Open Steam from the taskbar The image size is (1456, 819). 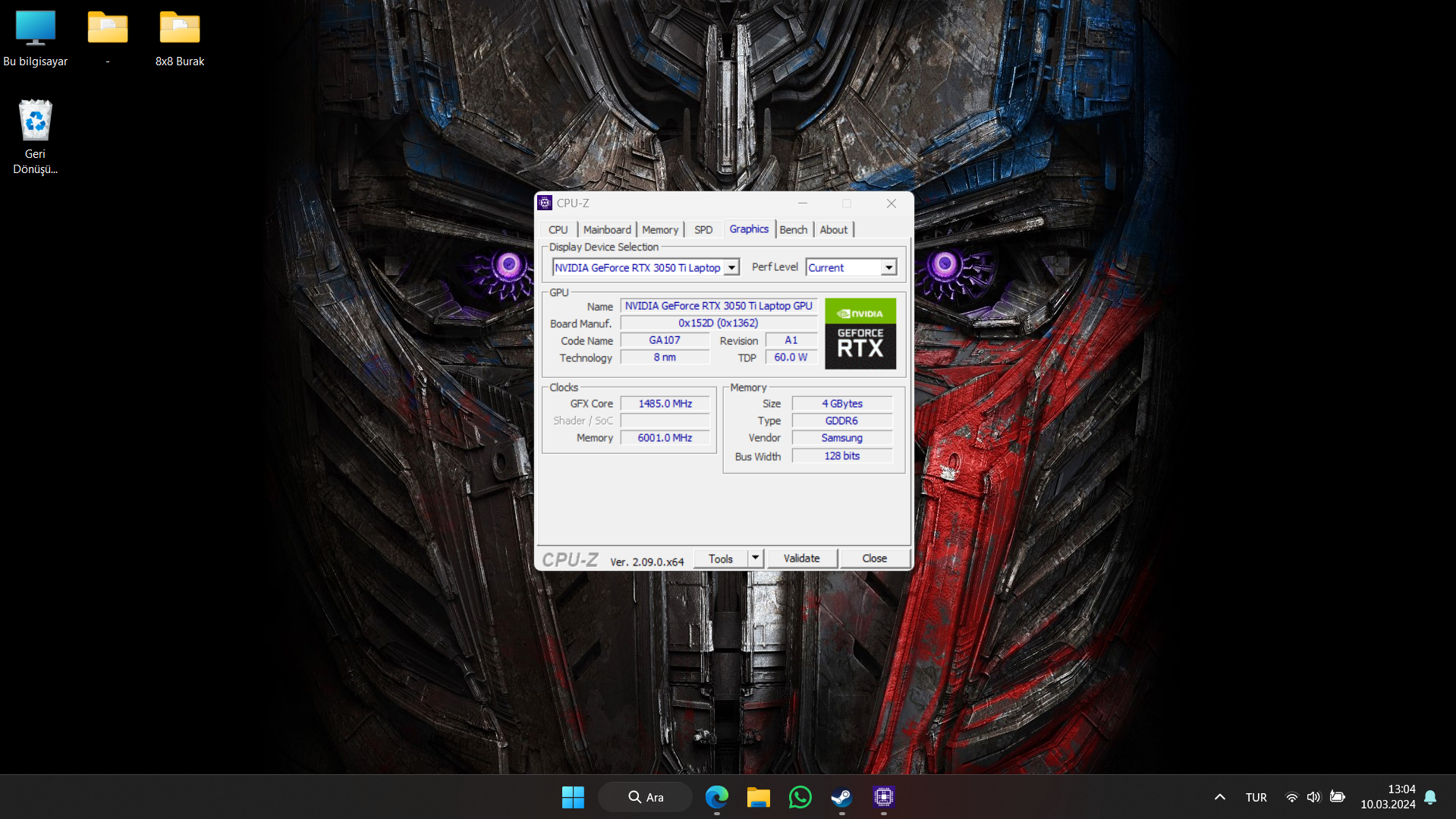(x=841, y=797)
